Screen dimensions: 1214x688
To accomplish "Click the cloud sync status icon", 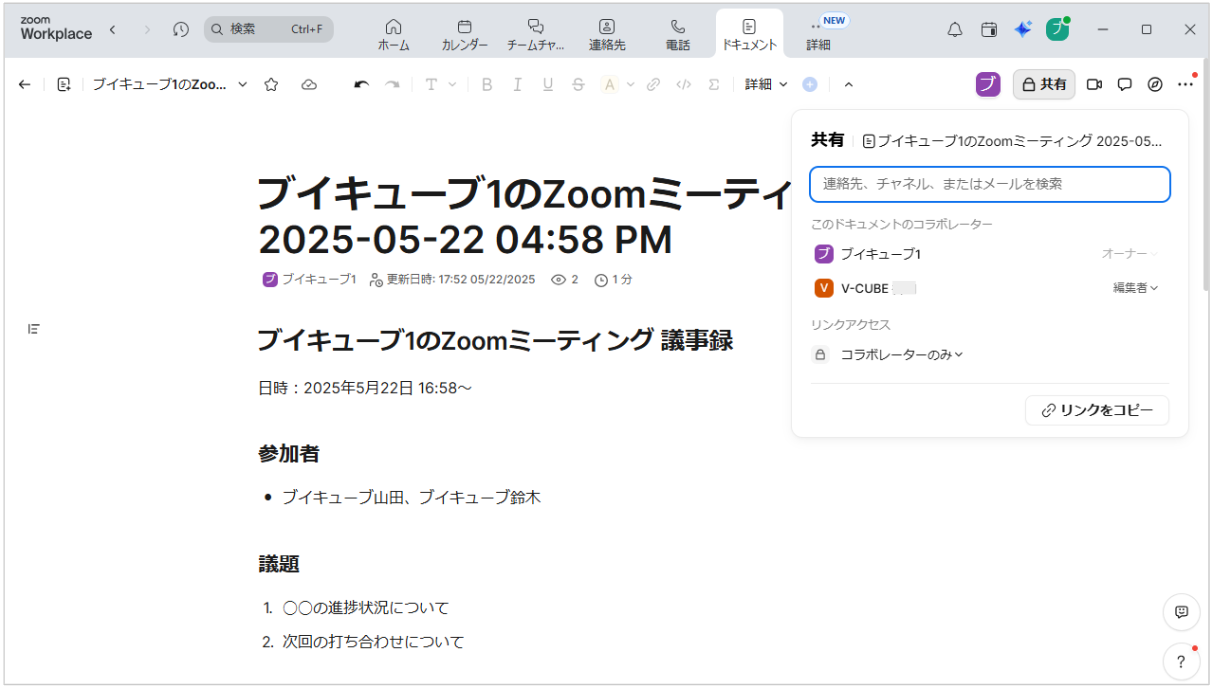I will [309, 85].
